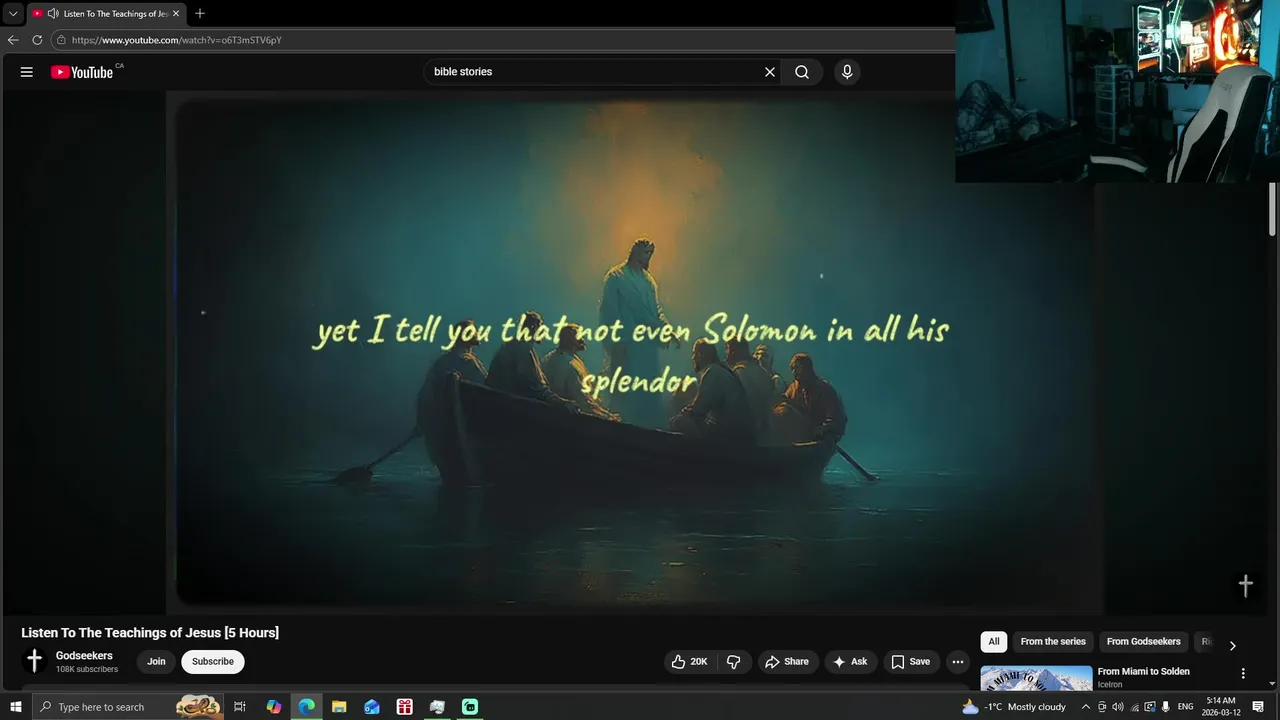Open options for 'From Miami to Solden' video
Screen dimensions: 1280x720
click(1243, 674)
